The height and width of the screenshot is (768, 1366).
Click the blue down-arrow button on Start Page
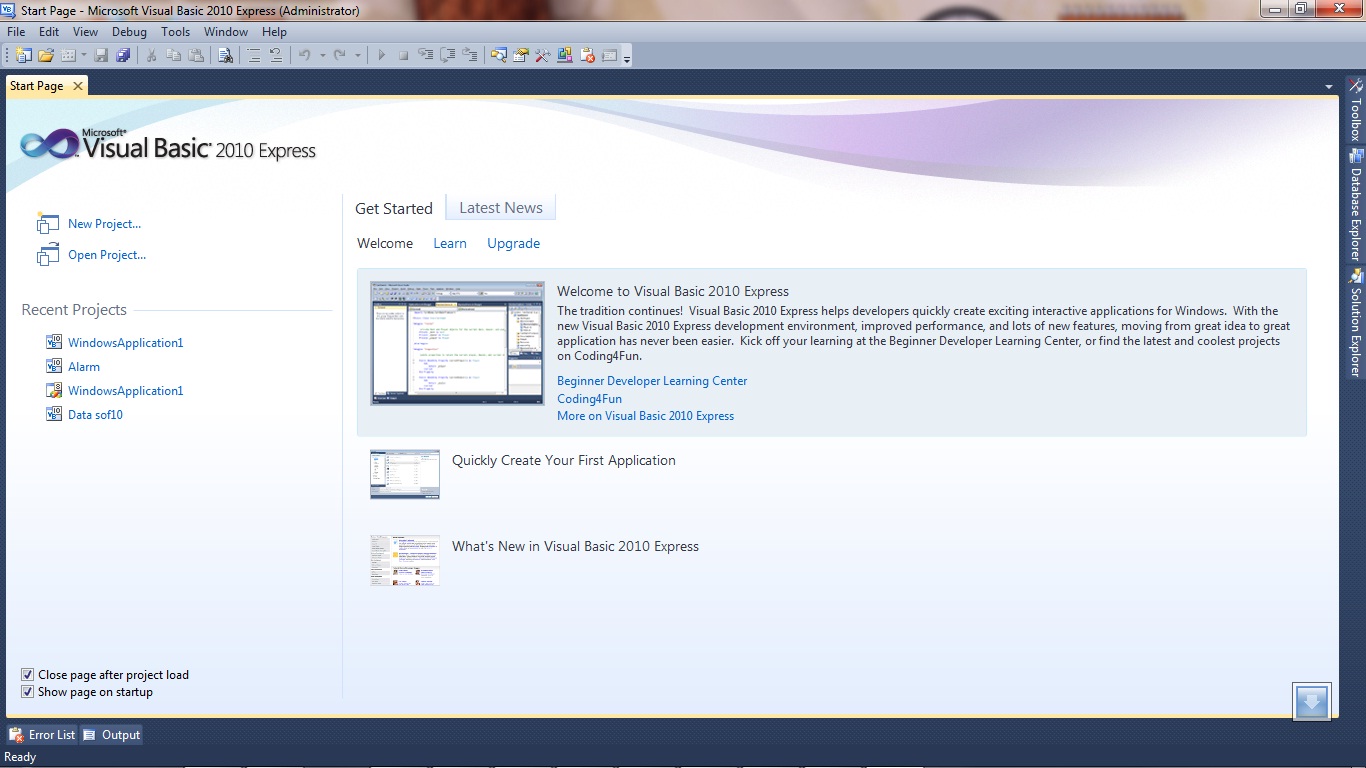(x=1311, y=701)
